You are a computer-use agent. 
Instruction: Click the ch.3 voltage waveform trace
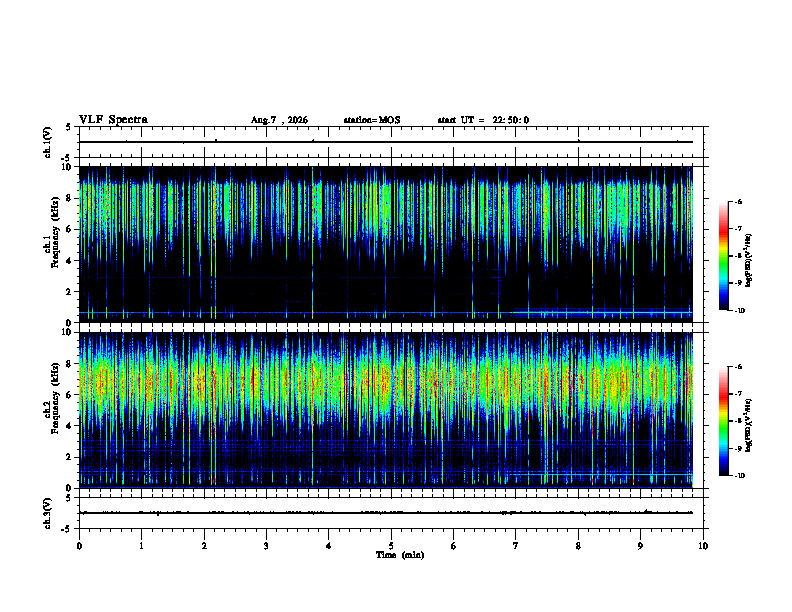click(x=386, y=513)
